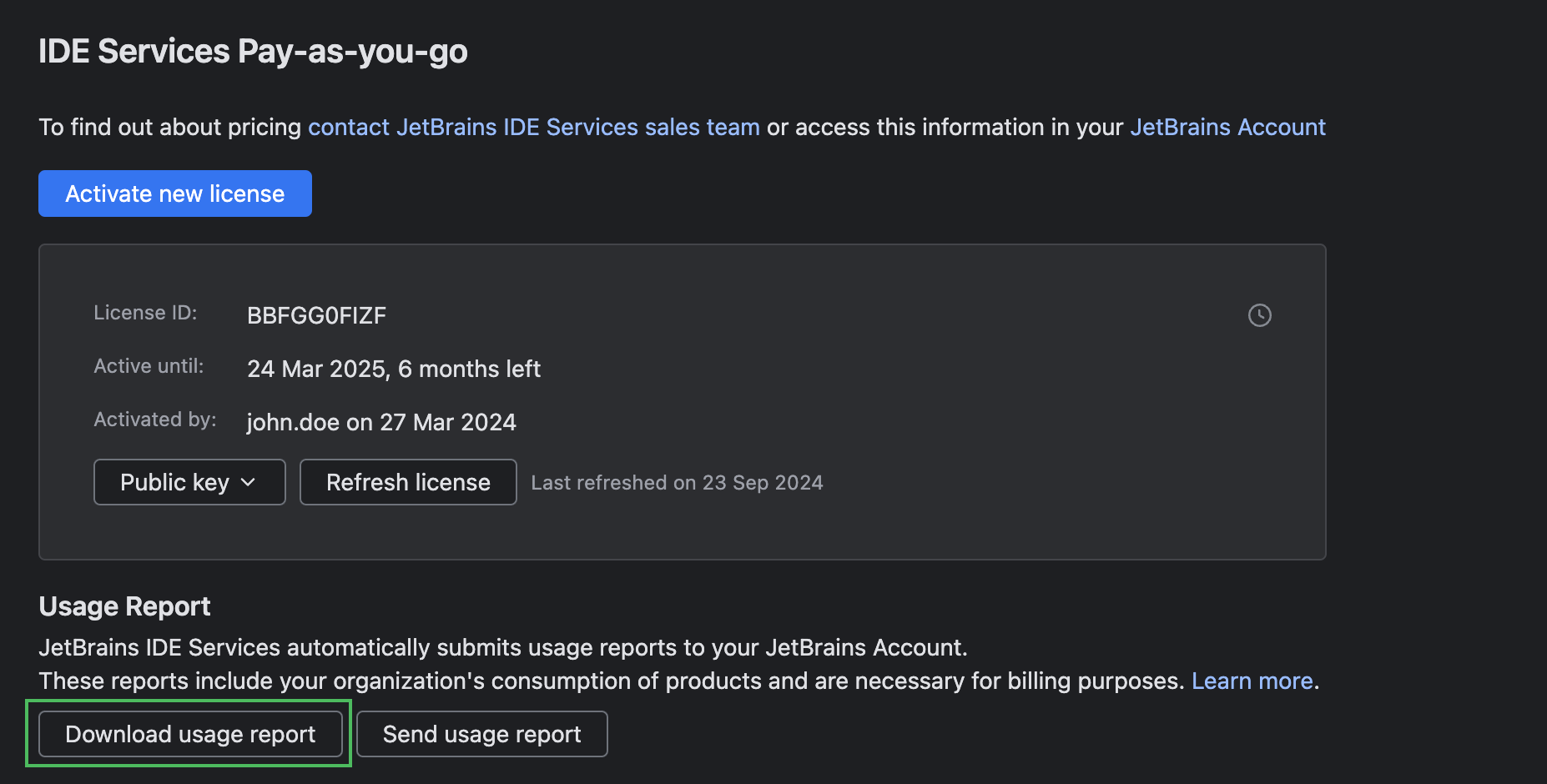Open the JetBrains Account link

1227,127
